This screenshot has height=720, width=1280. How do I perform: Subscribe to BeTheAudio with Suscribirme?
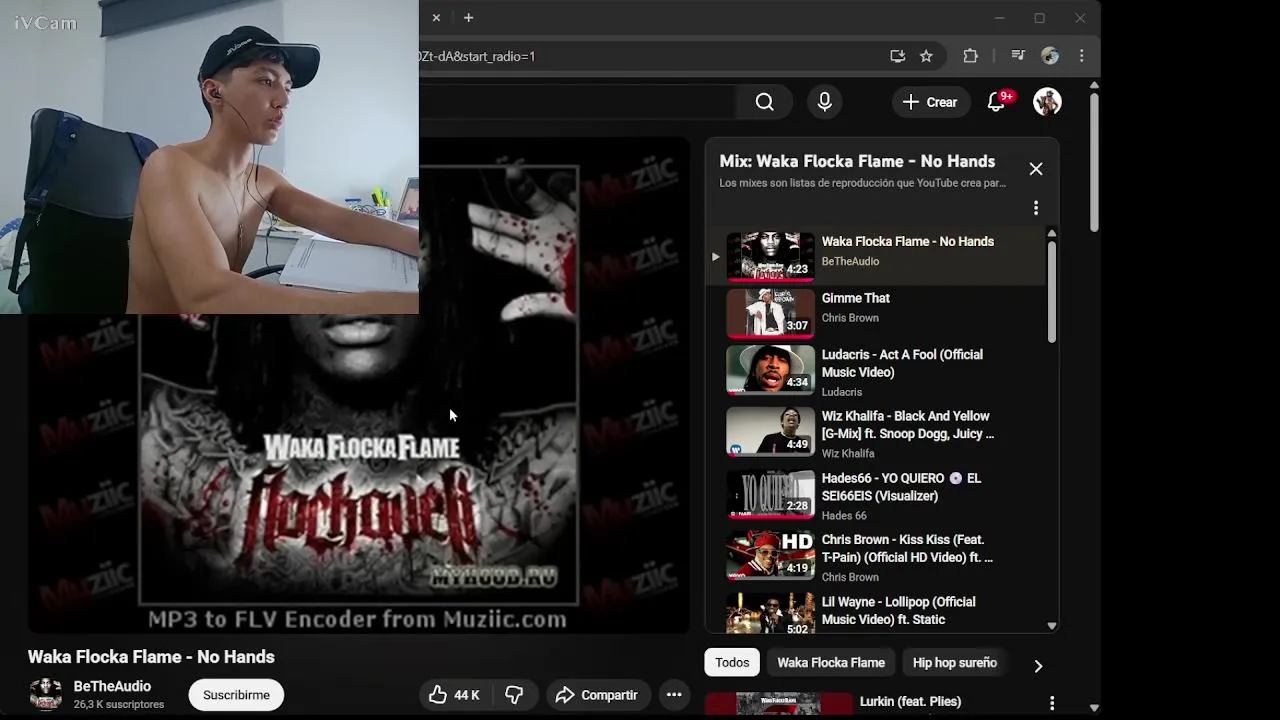pyautogui.click(x=236, y=695)
